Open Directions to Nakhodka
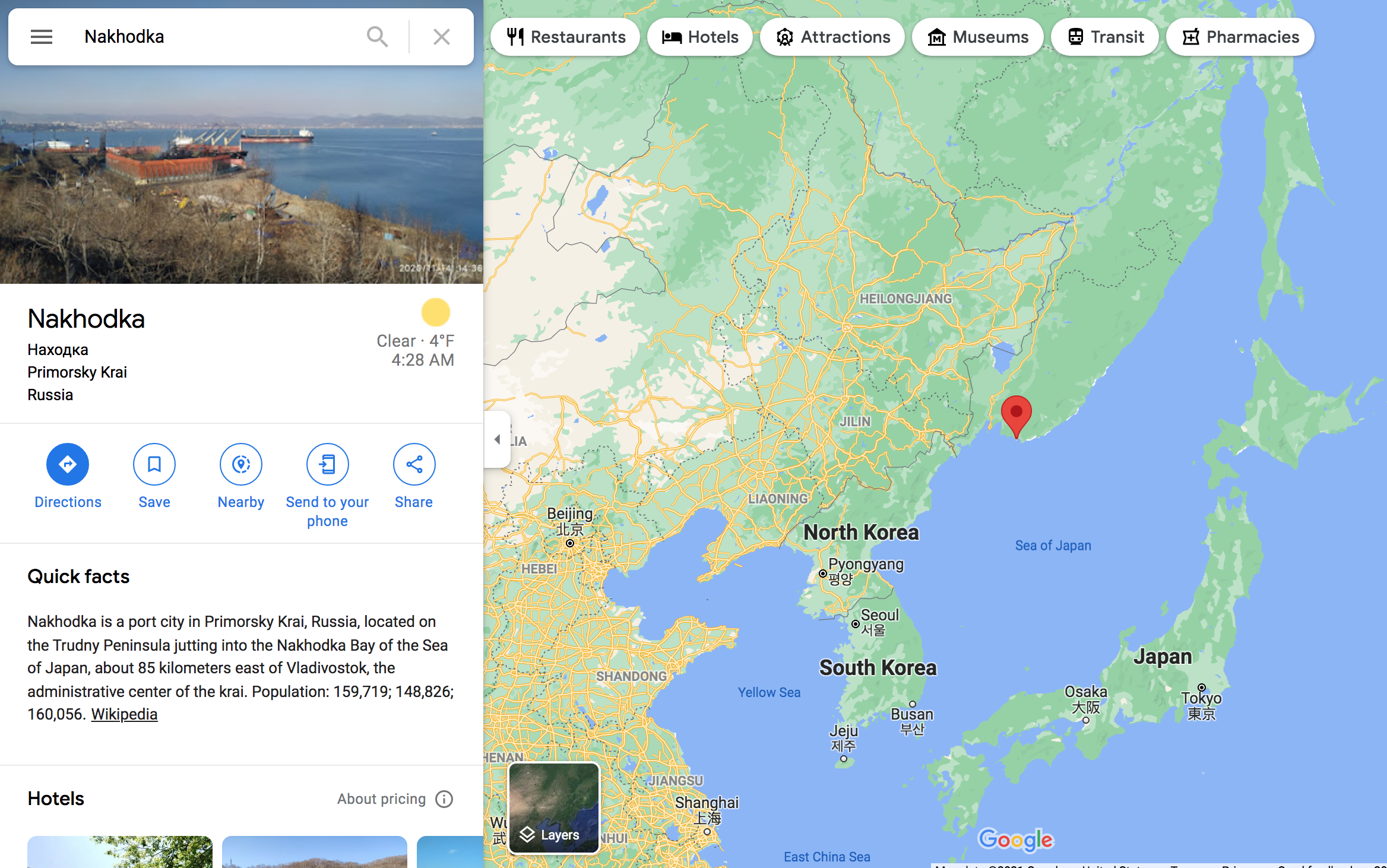Viewport: 1387px width, 868px height. click(68, 464)
